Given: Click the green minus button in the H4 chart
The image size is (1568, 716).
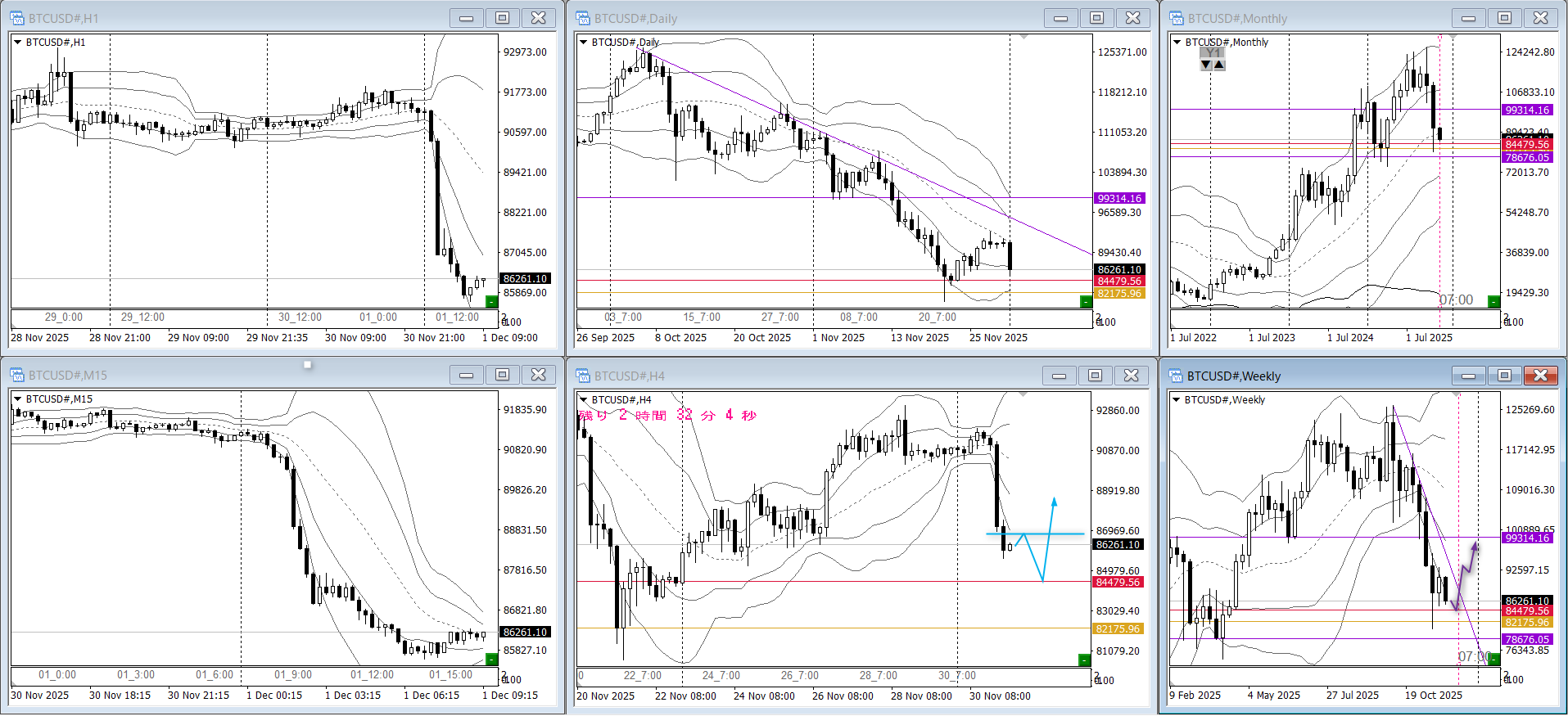Looking at the screenshot, I should tap(1084, 660).
